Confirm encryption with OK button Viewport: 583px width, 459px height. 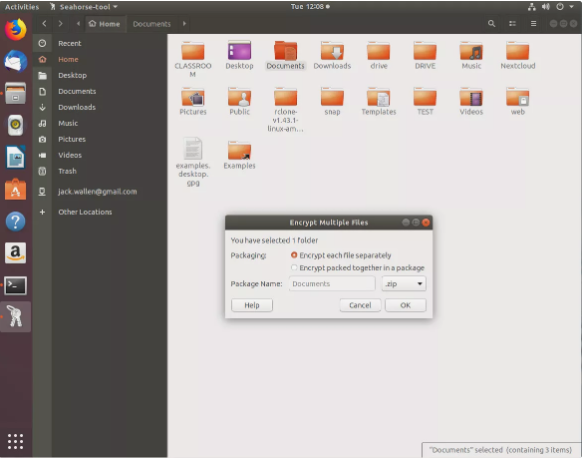(406, 305)
